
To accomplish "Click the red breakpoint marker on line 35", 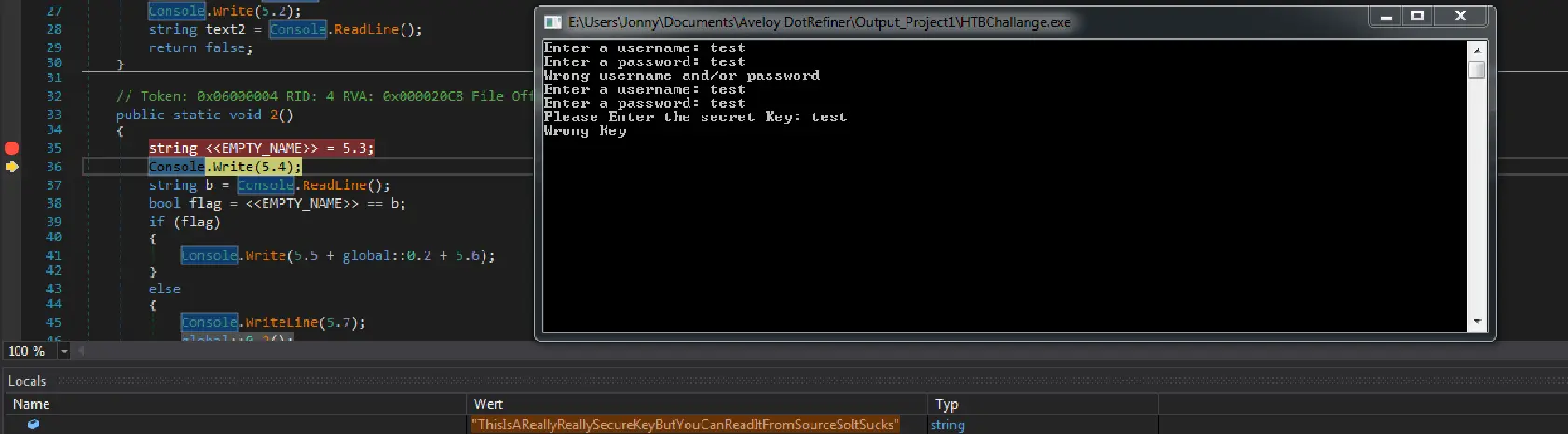I will pyautogui.click(x=11, y=148).
